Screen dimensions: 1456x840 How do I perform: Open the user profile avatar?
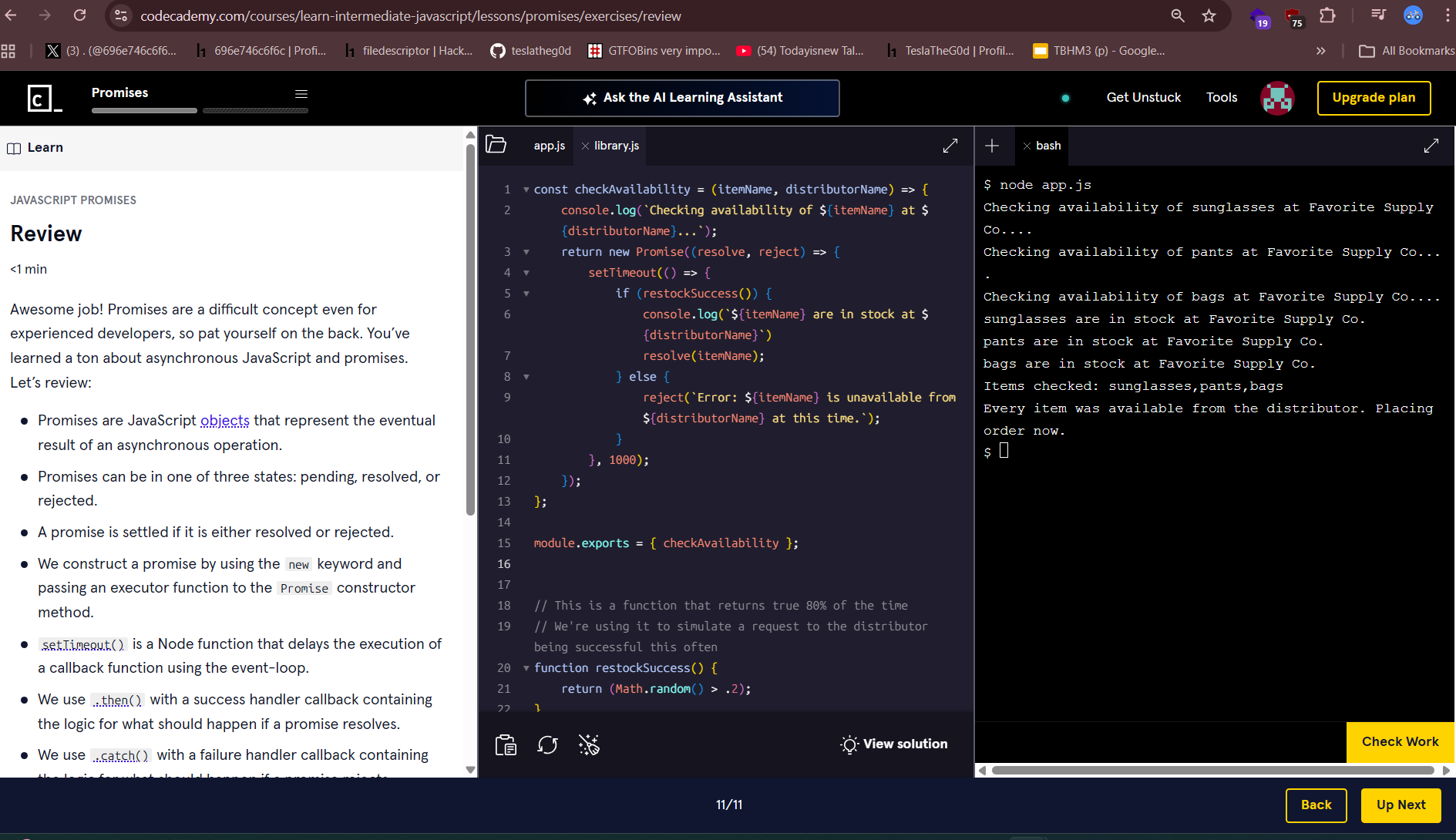tap(1276, 98)
